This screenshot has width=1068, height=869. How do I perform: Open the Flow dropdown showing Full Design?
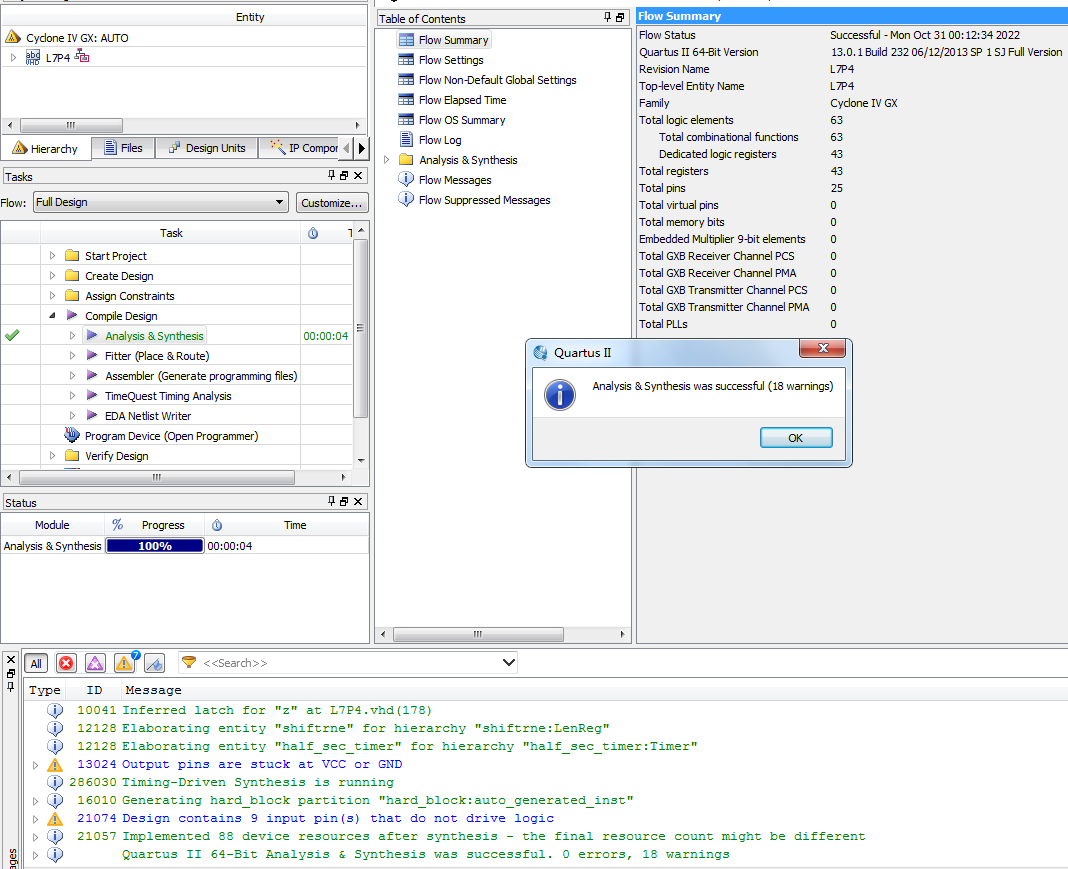click(161, 202)
